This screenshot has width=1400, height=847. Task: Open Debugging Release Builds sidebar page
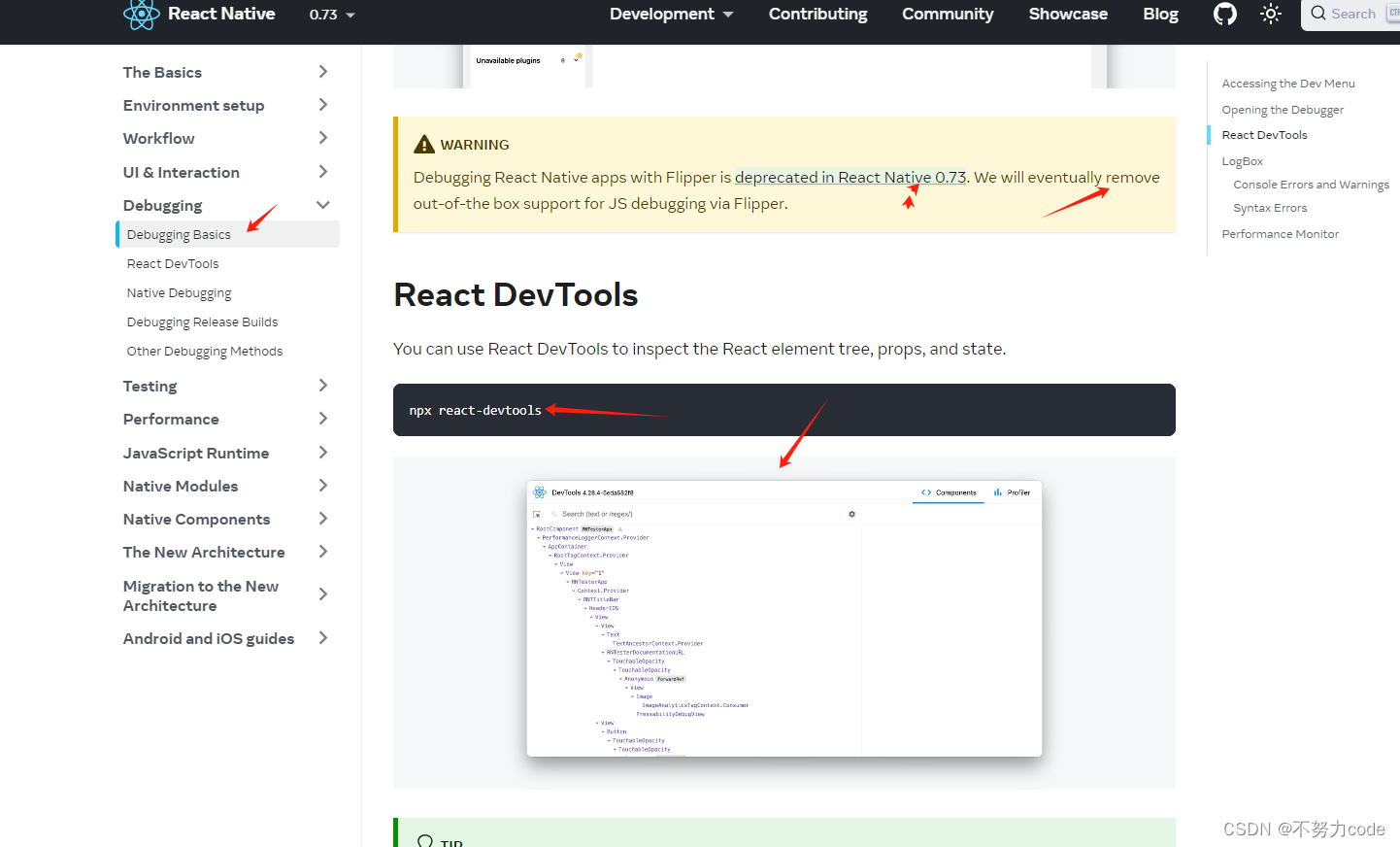coord(202,322)
